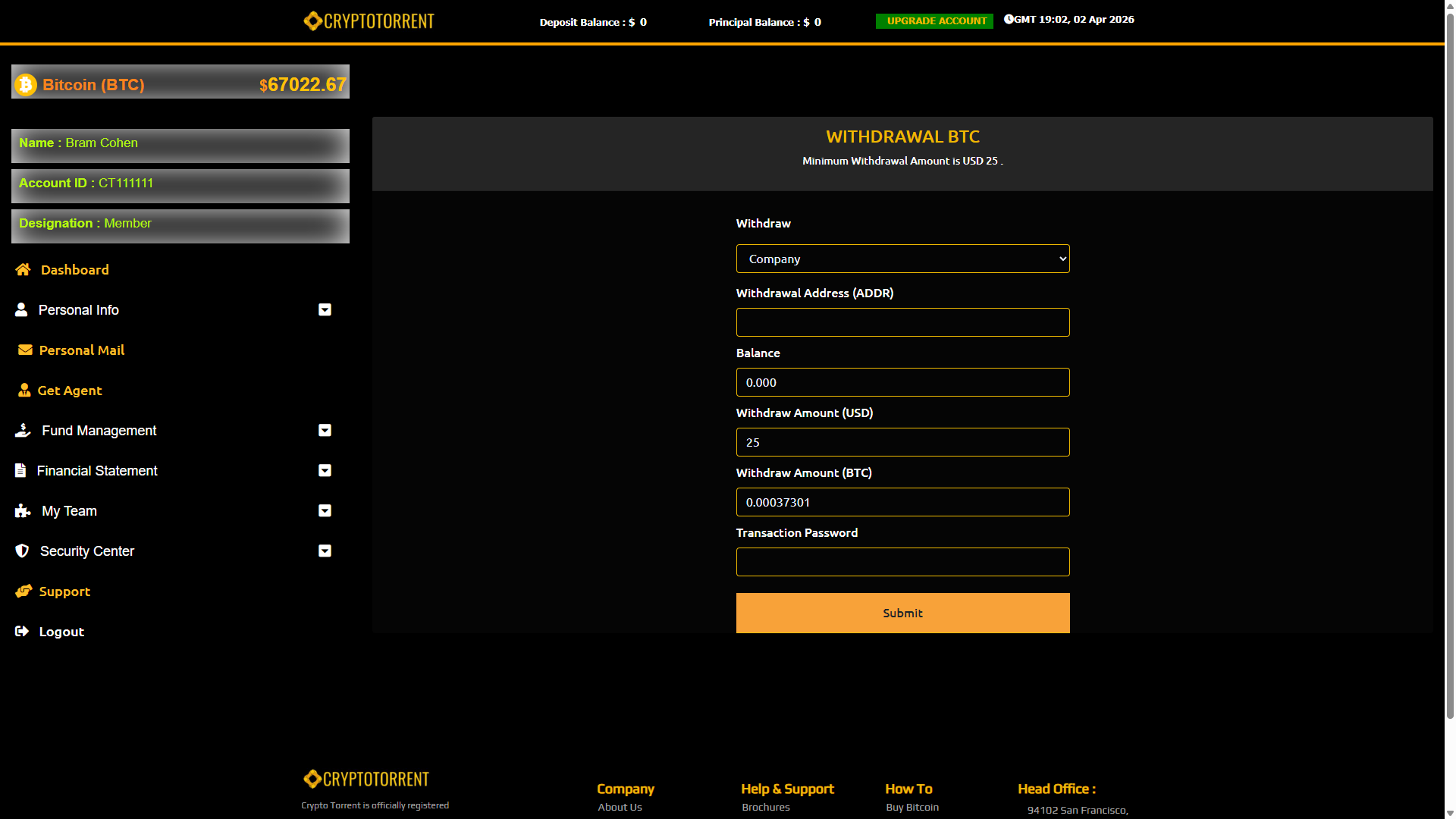Viewport: 1456px width, 819px height.
Task: Expand the My Team submenu arrow
Action: click(x=325, y=510)
